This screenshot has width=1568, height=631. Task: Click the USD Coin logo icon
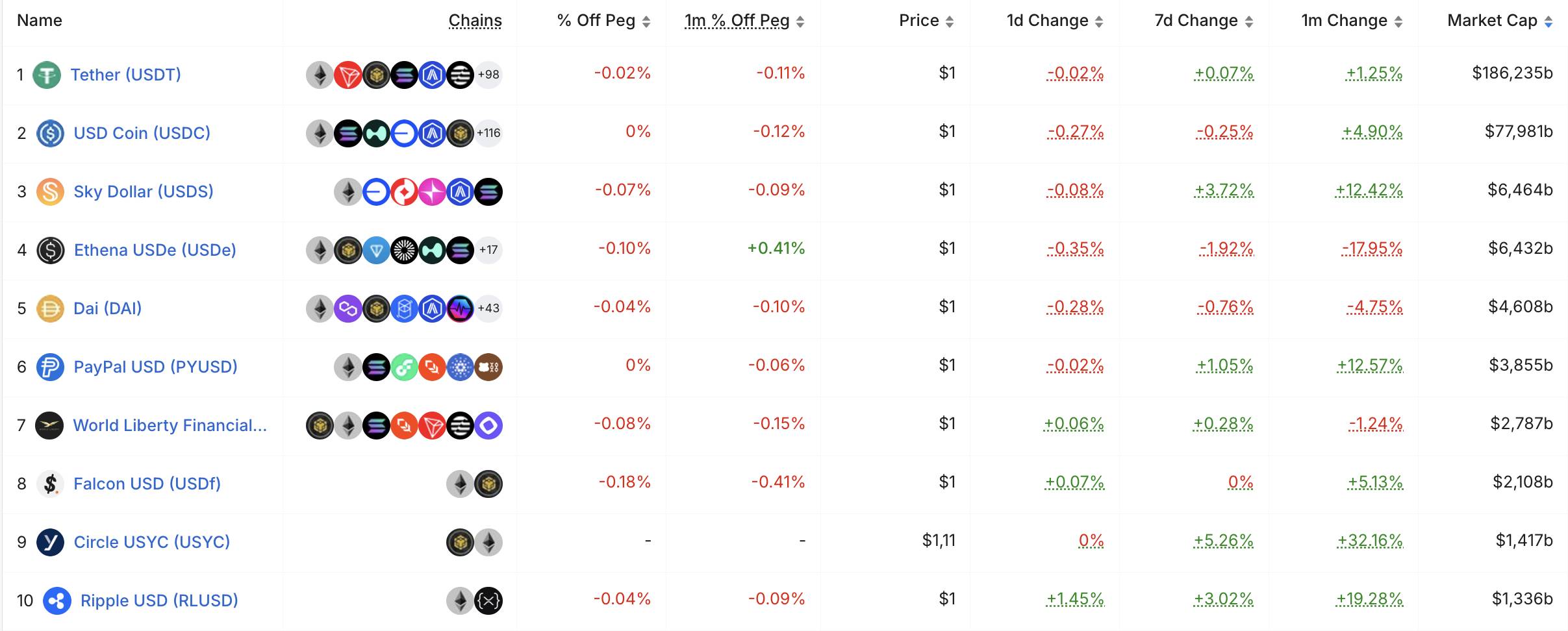click(x=50, y=133)
